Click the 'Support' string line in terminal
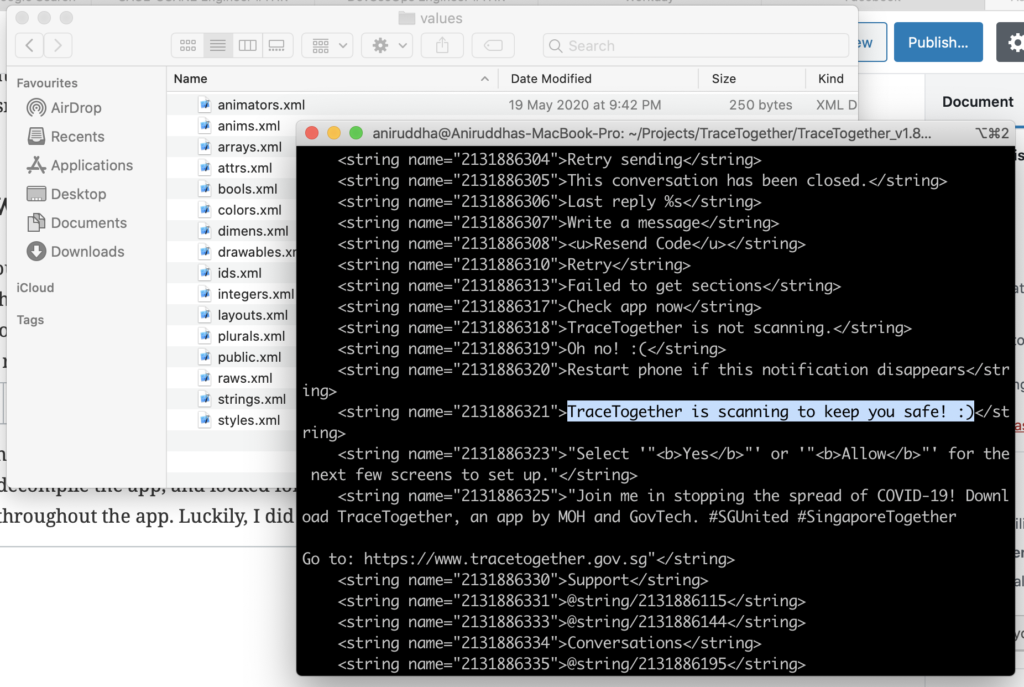This screenshot has height=687, width=1024. point(522,580)
